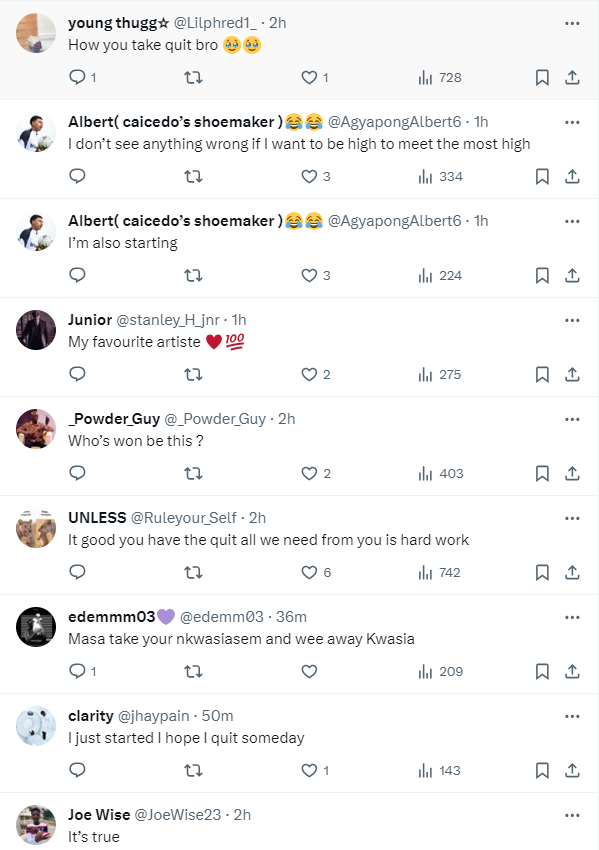Like edemmm03's tweet
Viewport: 599px width, 850px height.
pyautogui.click(x=309, y=672)
